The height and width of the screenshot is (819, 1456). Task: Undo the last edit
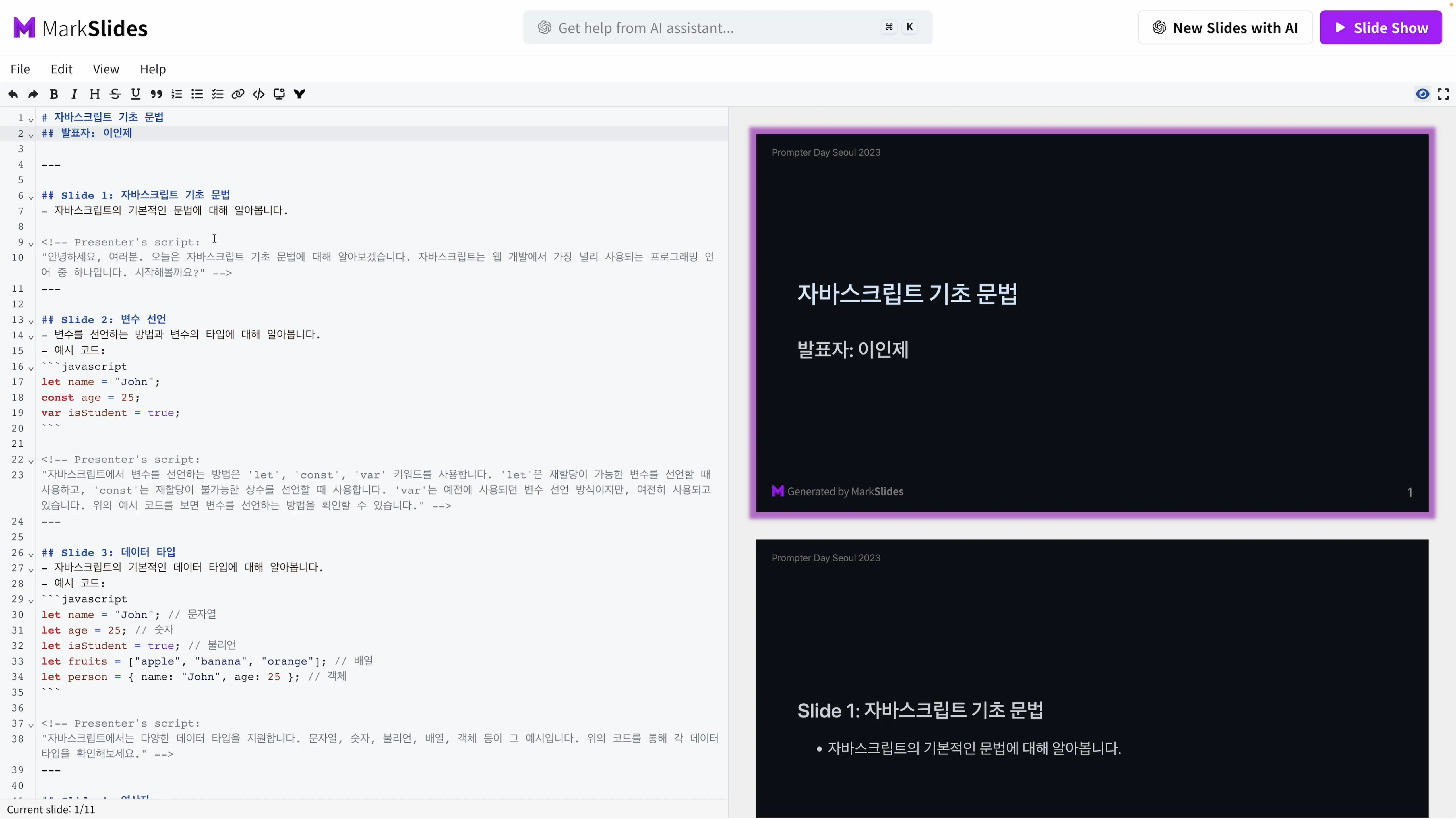tap(13, 94)
